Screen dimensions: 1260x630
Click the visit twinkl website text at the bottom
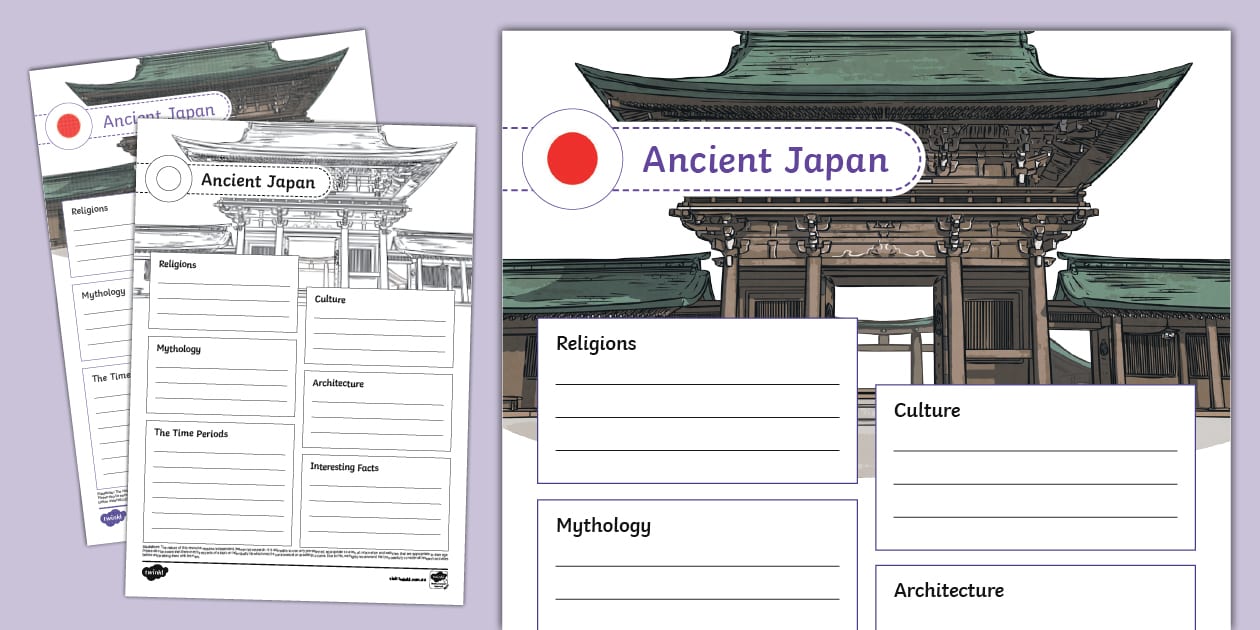tap(409, 578)
